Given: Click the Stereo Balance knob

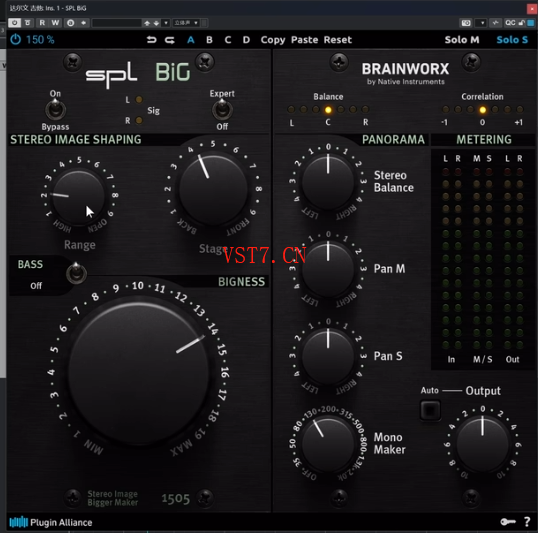Looking at the screenshot, I should pyautogui.click(x=328, y=182).
